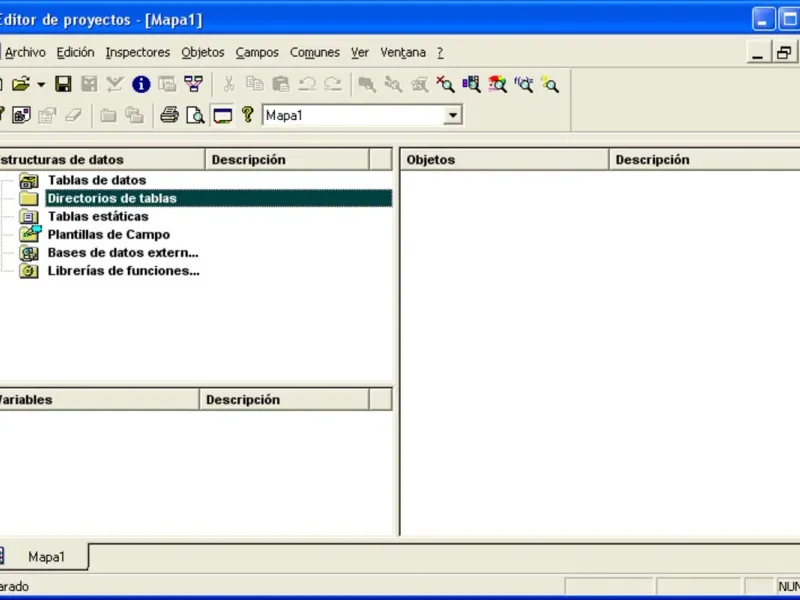Restore the inner Mapa1 document window
The width and height of the screenshot is (800, 600).
pyautogui.click(x=784, y=53)
